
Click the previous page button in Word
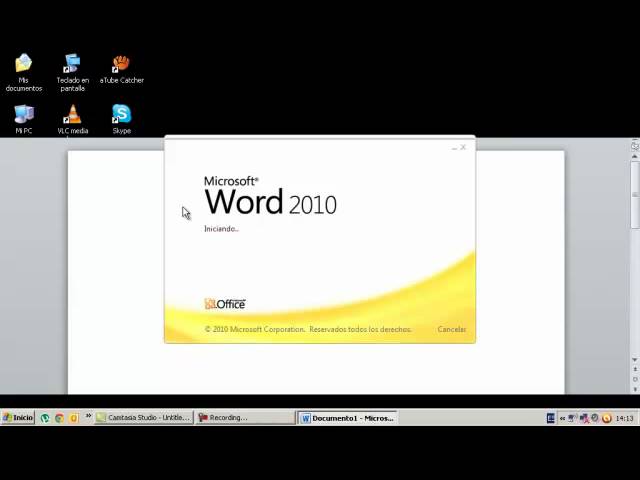[x=635, y=369]
